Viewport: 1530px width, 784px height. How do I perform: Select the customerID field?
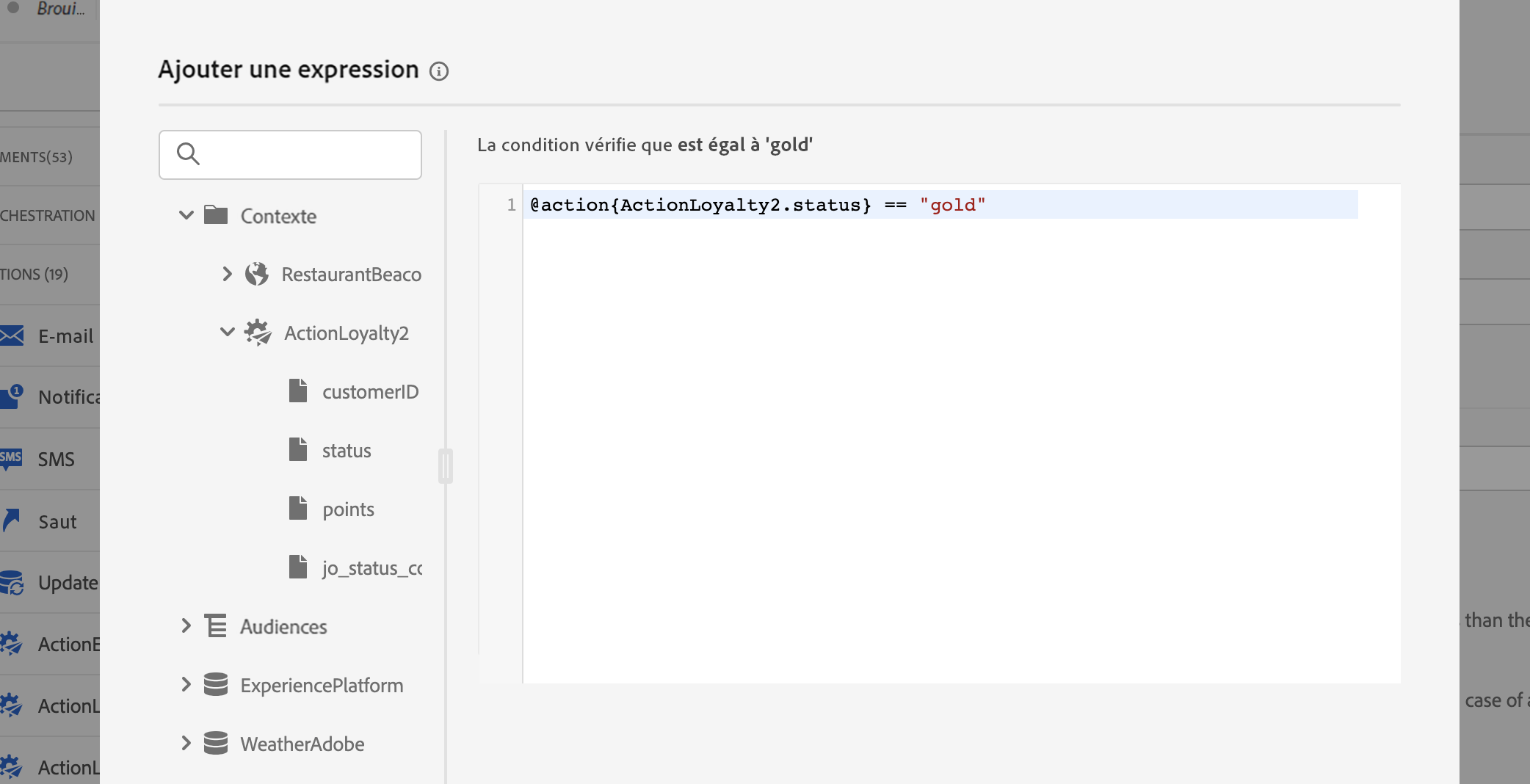[x=370, y=392]
